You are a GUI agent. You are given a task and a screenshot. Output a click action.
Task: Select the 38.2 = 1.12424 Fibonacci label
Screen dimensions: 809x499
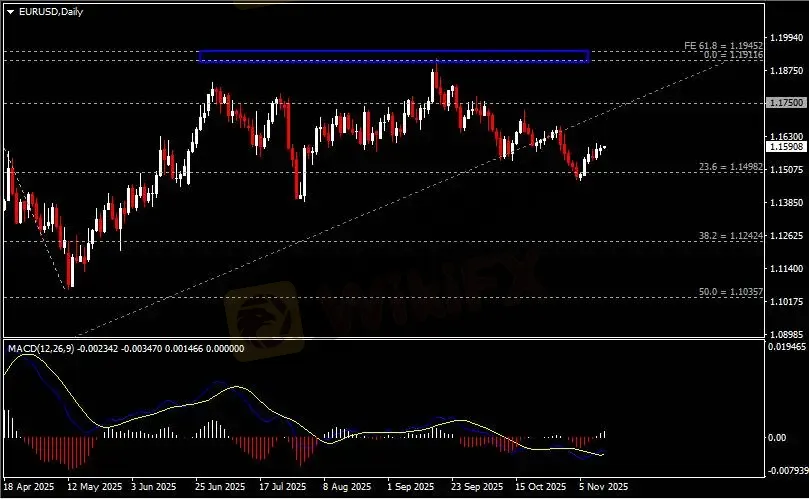pyautogui.click(x=731, y=236)
